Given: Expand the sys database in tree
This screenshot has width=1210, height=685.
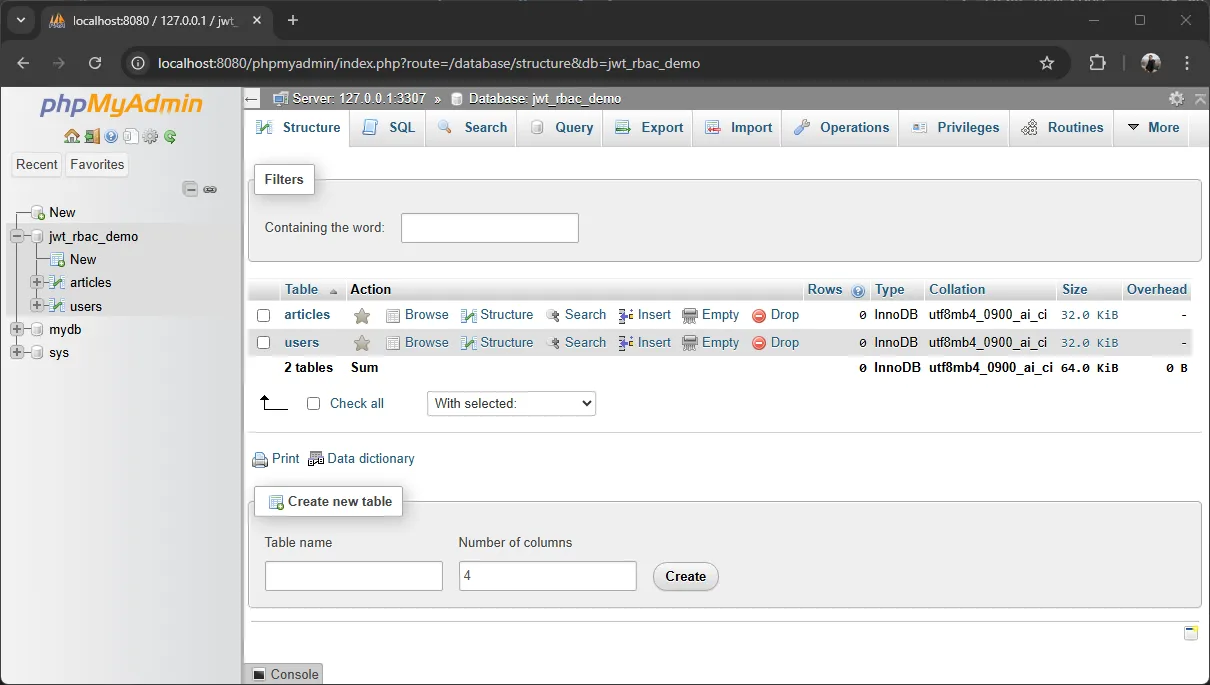Looking at the screenshot, I should click(17, 352).
